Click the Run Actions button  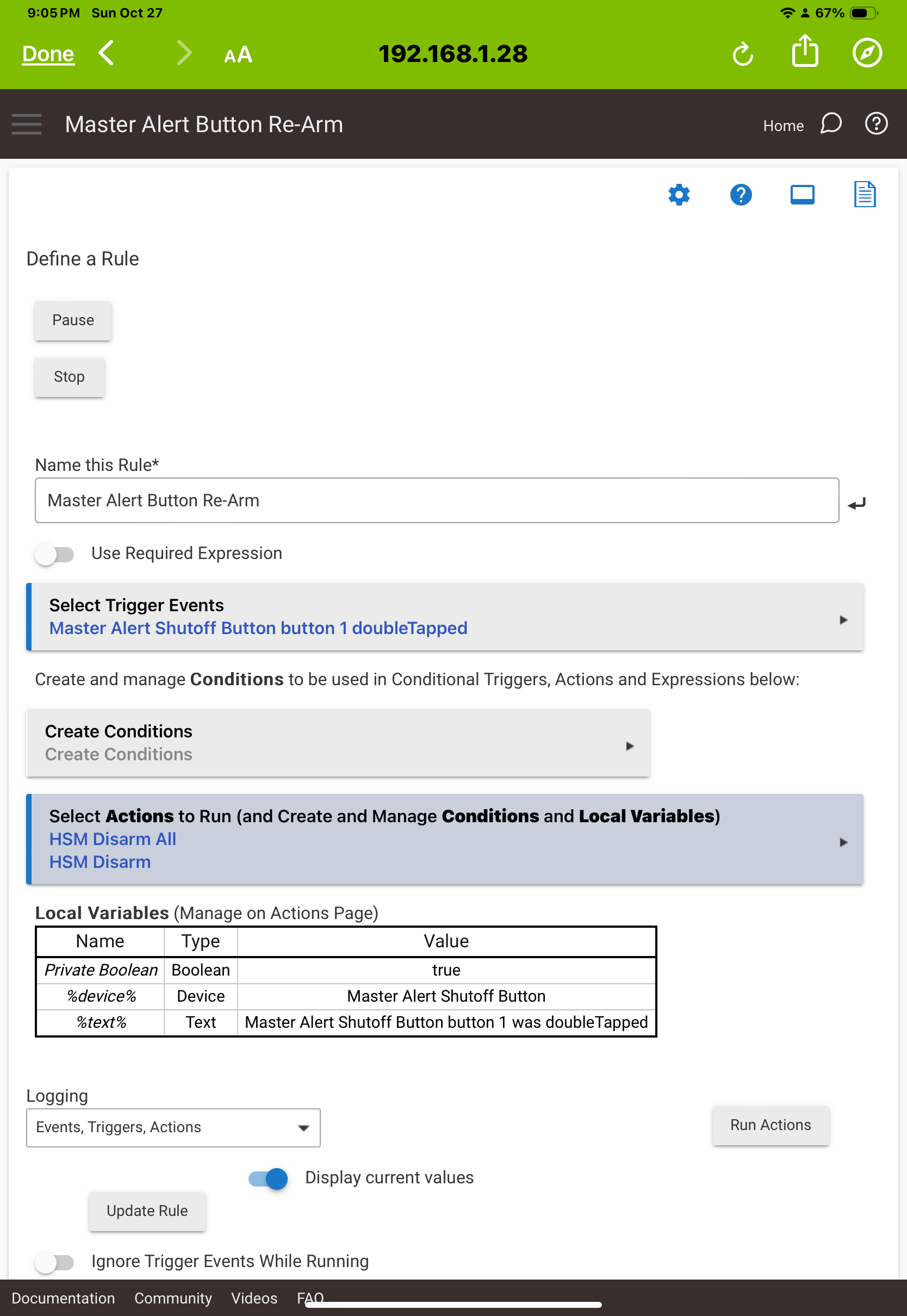coord(770,1125)
